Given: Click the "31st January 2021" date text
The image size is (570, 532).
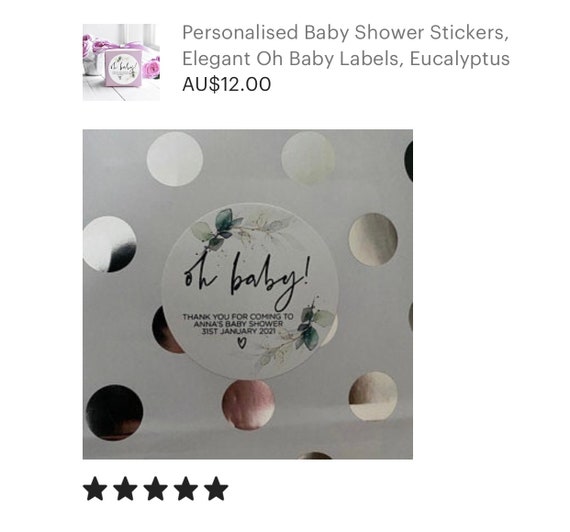Looking at the screenshot, I should [x=238, y=331].
